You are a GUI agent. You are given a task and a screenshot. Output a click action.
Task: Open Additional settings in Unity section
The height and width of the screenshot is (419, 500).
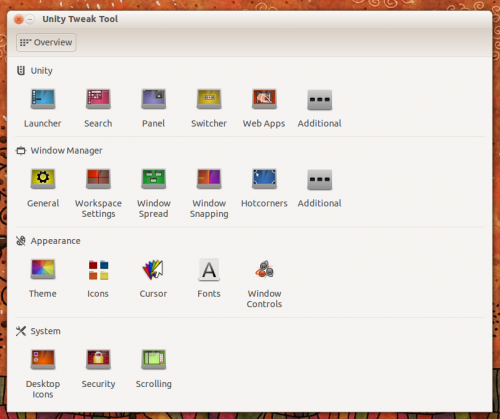click(x=320, y=100)
